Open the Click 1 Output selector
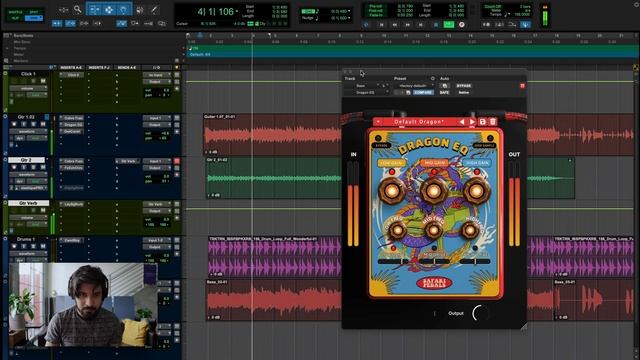 tap(156, 82)
